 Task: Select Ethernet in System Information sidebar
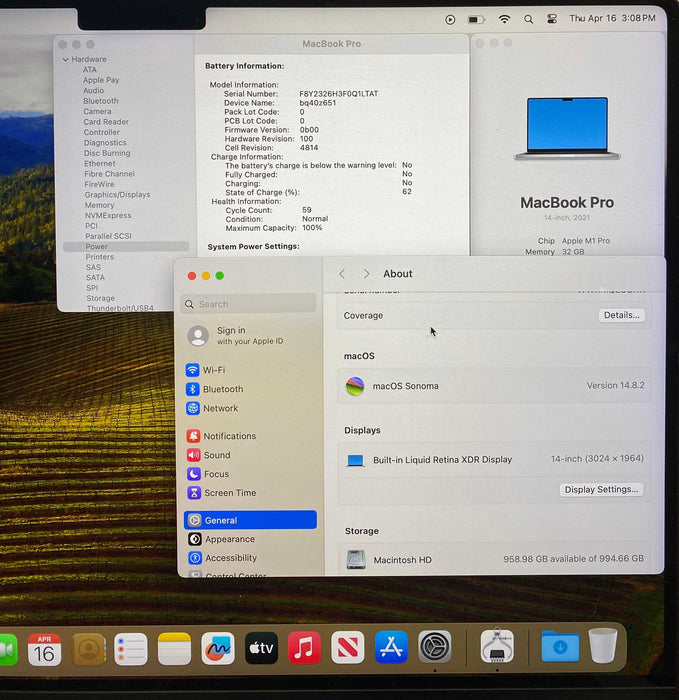click(x=100, y=163)
